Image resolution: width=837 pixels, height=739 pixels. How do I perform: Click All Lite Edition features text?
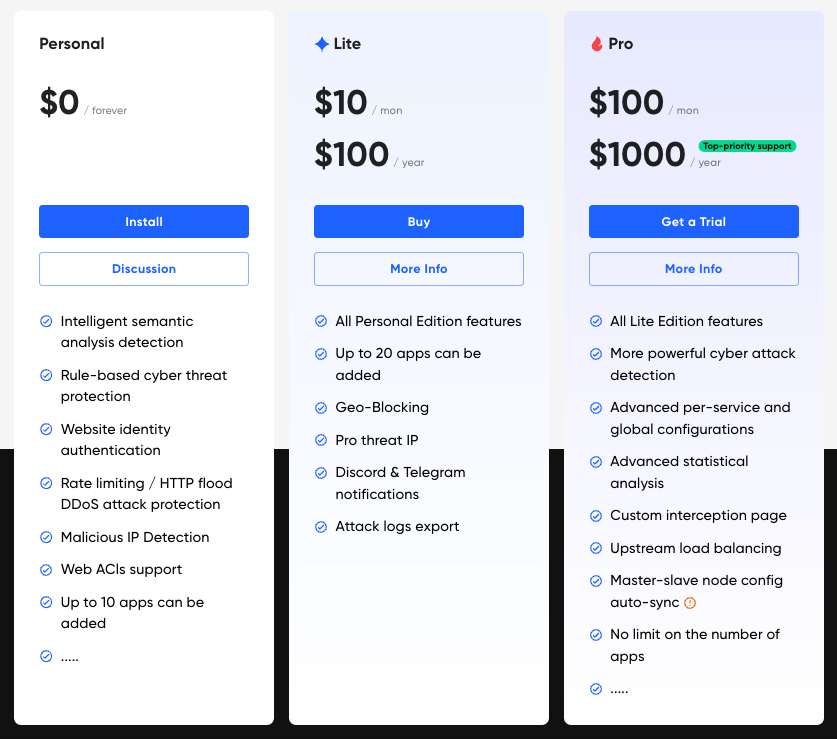point(686,321)
